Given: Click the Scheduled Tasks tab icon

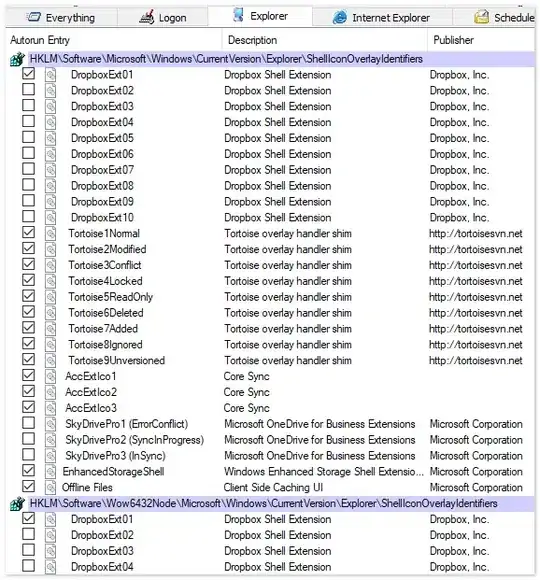Looking at the screenshot, I should 482,17.
